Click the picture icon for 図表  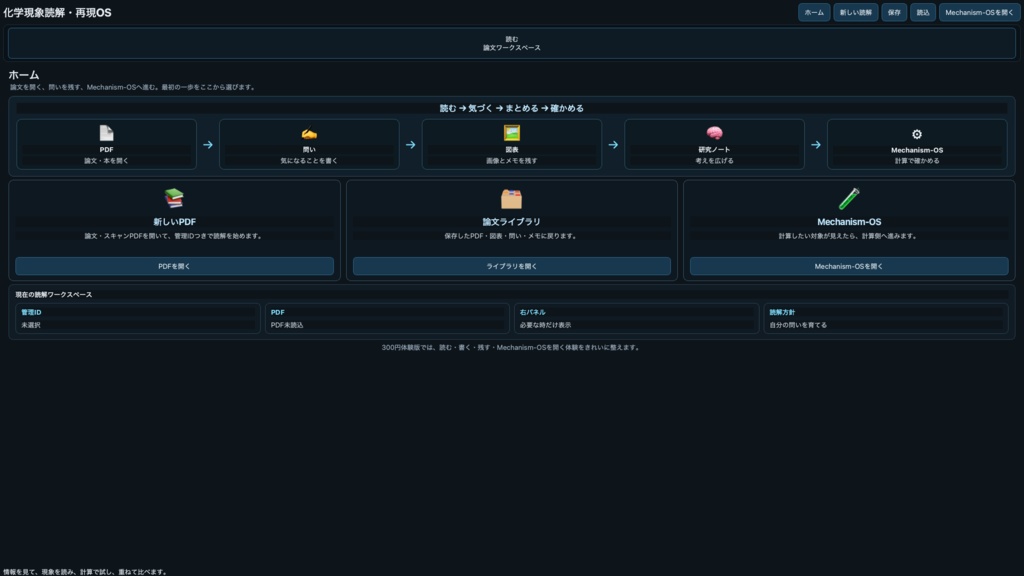511,133
